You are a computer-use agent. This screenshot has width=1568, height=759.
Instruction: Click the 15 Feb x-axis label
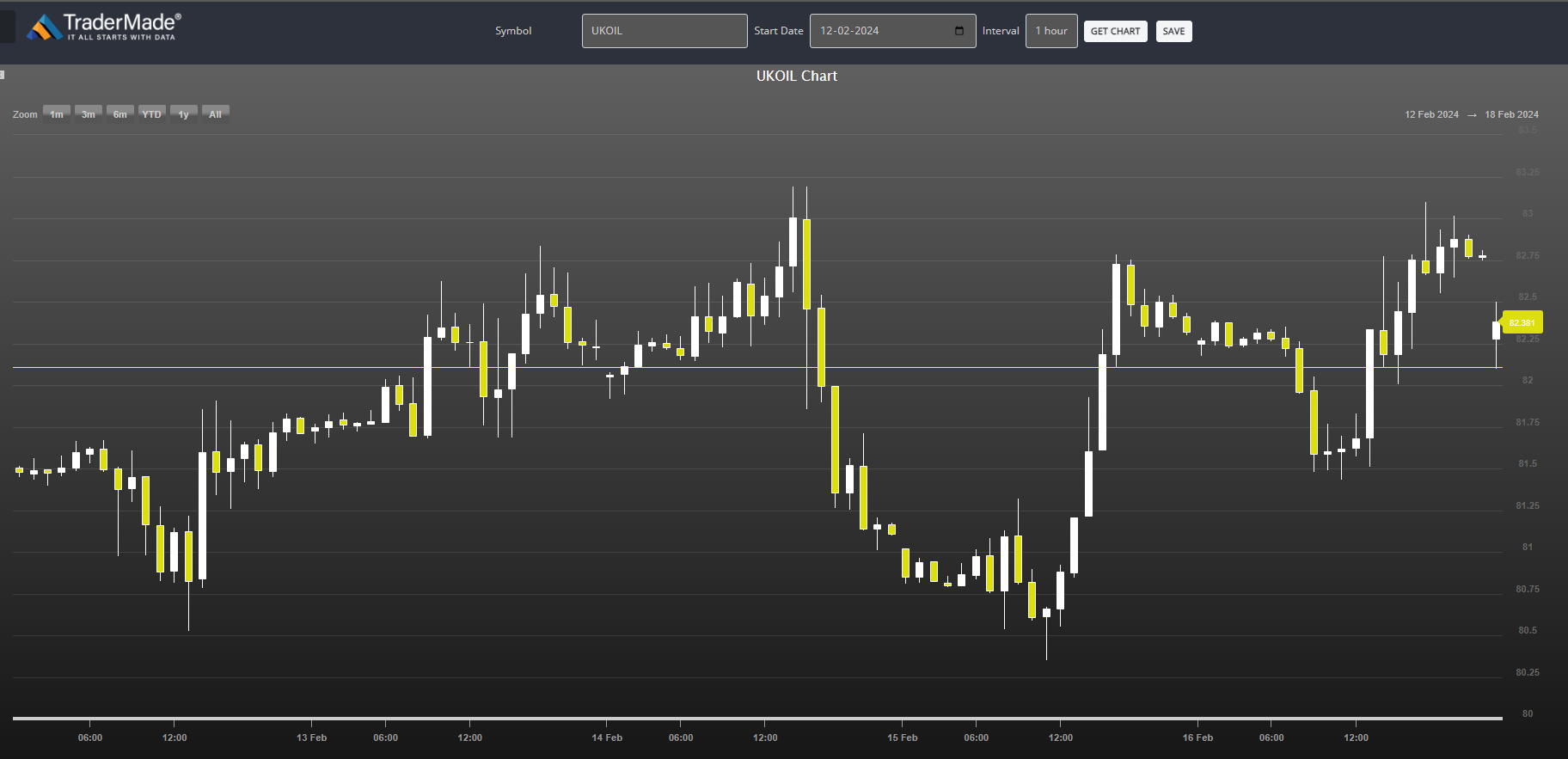pos(903,738)
